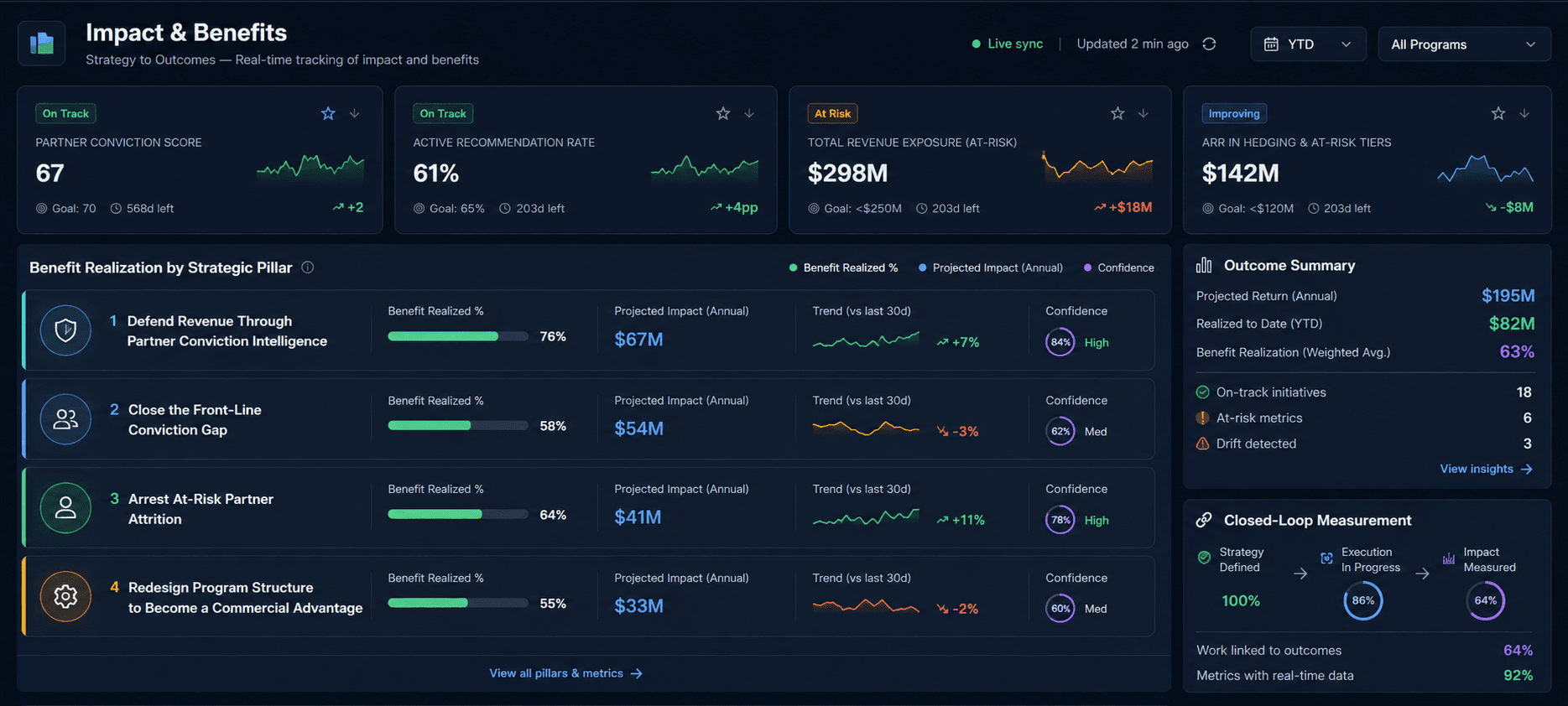Expand Total Revenue Exposure card down arrow

click(1143, 113)
